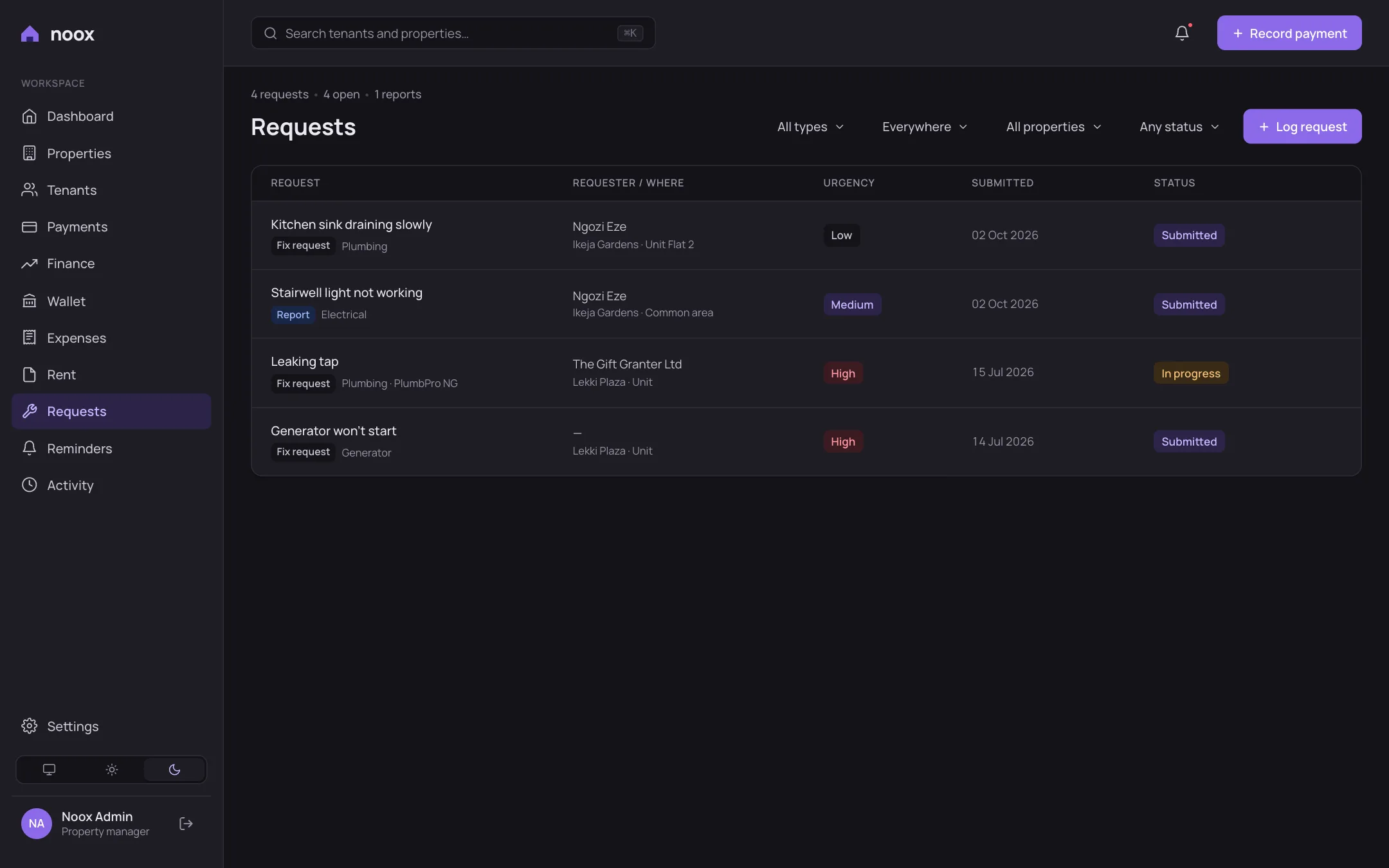Click the log out arrow icon

186,824
